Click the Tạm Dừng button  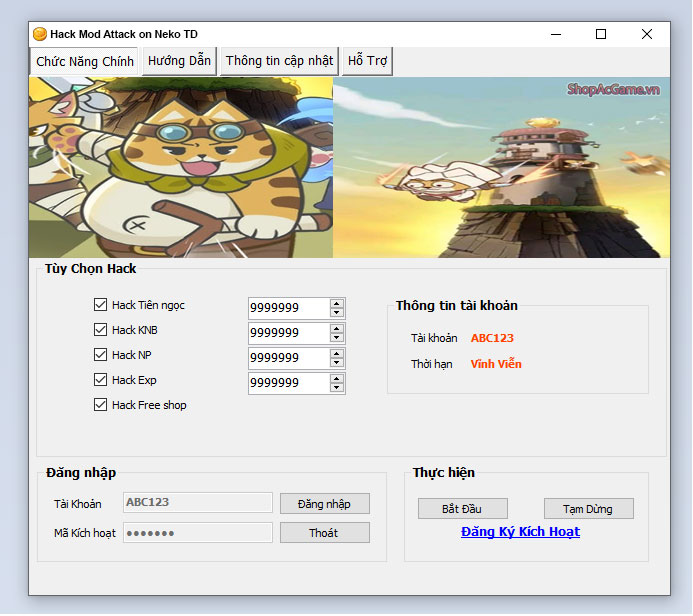589,509
